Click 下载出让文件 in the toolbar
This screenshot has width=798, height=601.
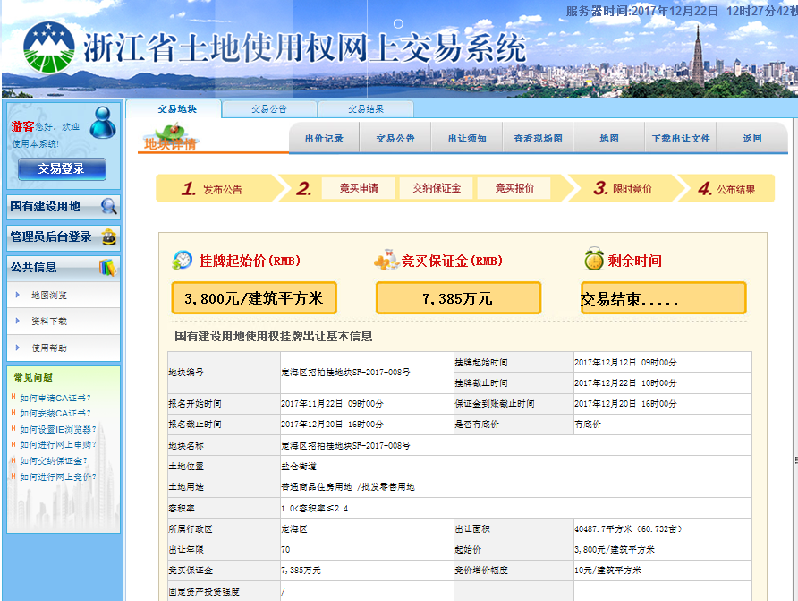click(x=680, y=138)
